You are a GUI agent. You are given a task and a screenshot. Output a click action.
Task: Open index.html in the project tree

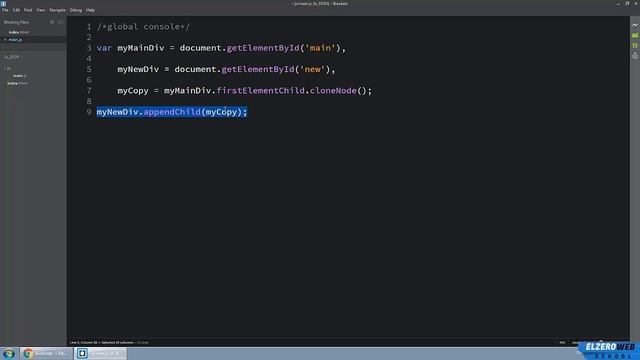[17, 83]
